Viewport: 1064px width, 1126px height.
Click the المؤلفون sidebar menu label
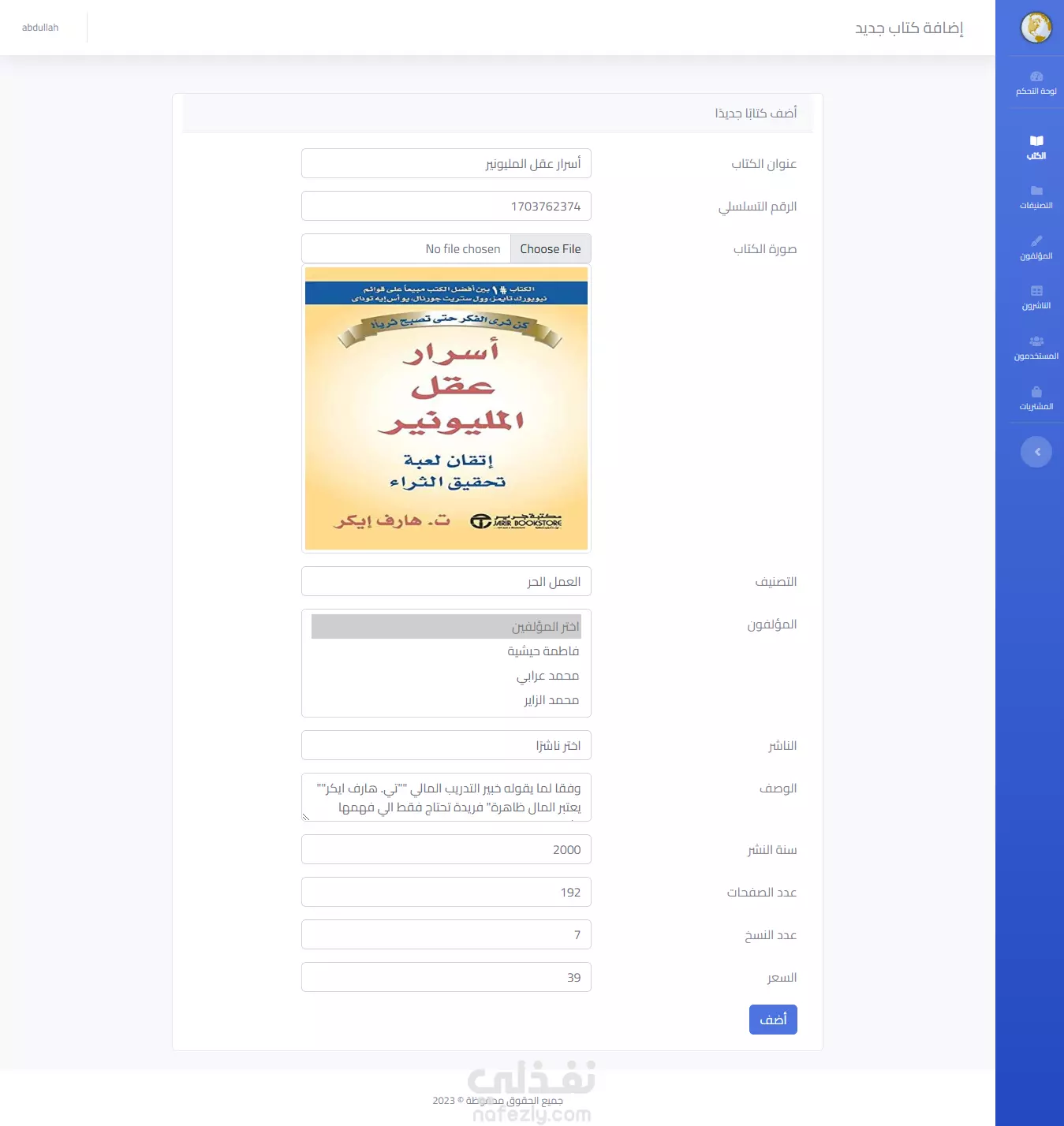(1036, 256)
